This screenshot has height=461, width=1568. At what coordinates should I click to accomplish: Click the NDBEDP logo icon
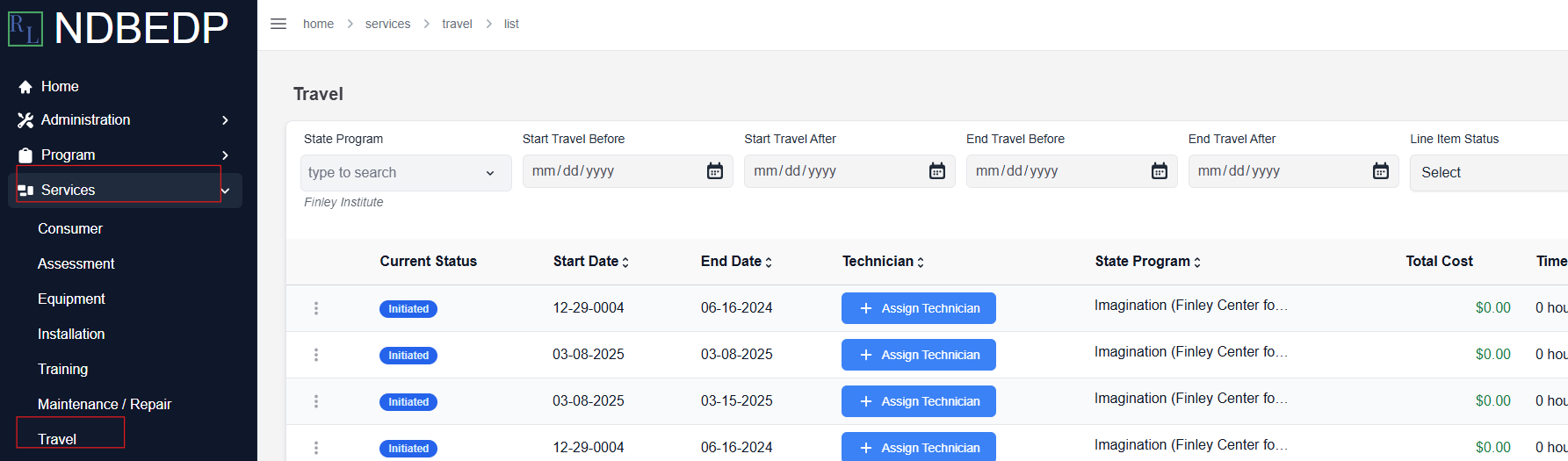coord(25,29)
